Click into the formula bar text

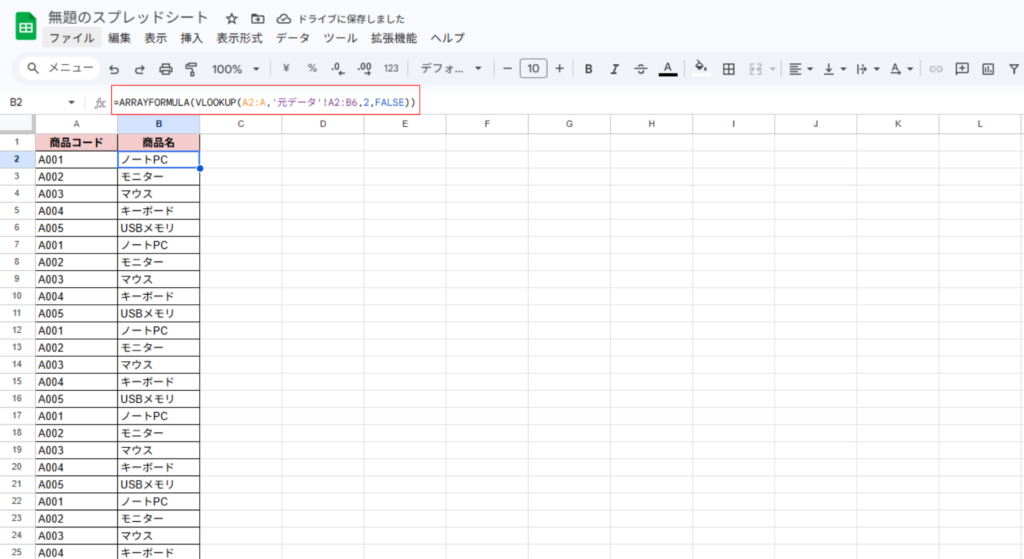point(264,103)
